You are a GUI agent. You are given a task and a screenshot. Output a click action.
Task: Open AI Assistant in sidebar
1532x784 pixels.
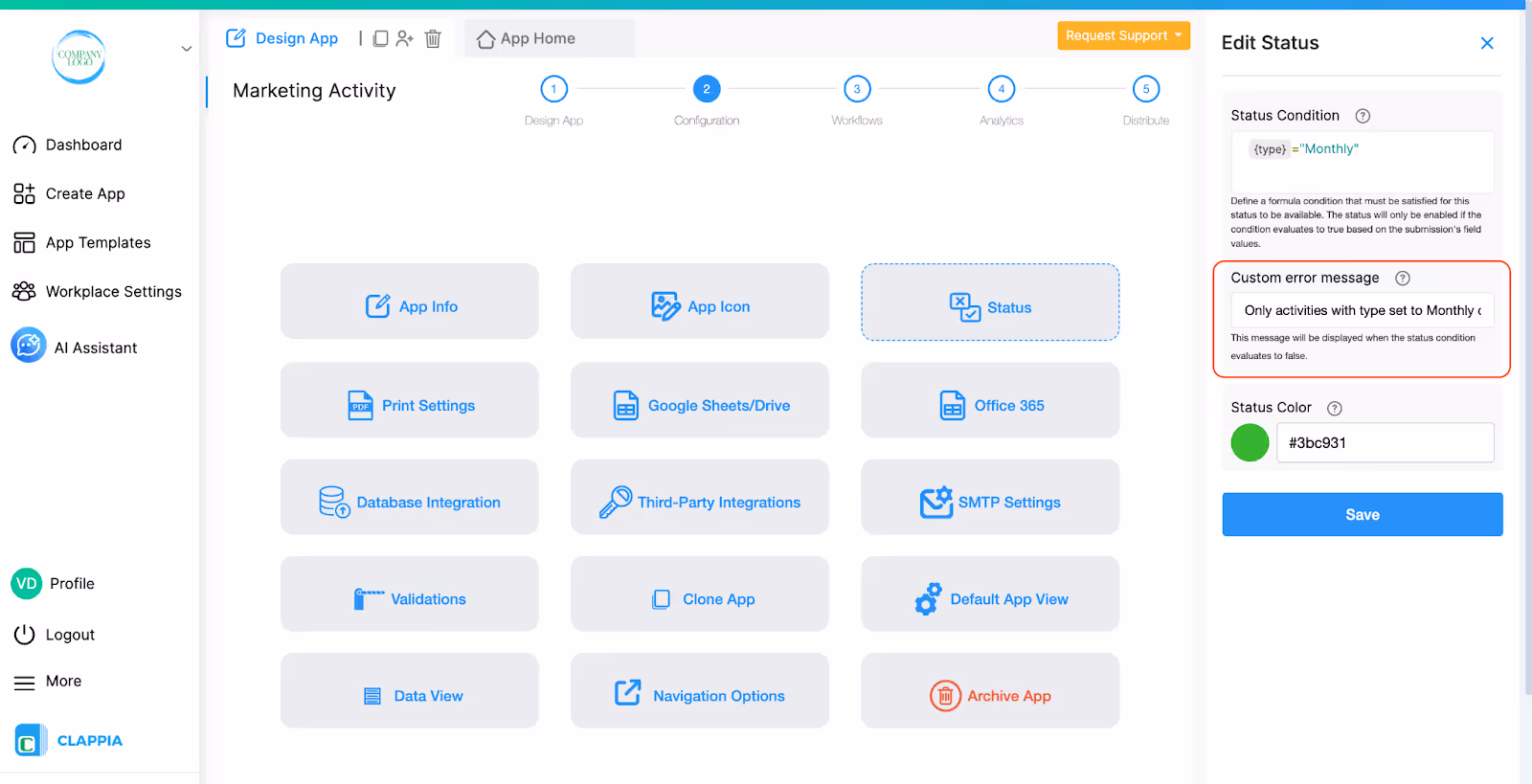pyautogui.click(x=96, y=348)
